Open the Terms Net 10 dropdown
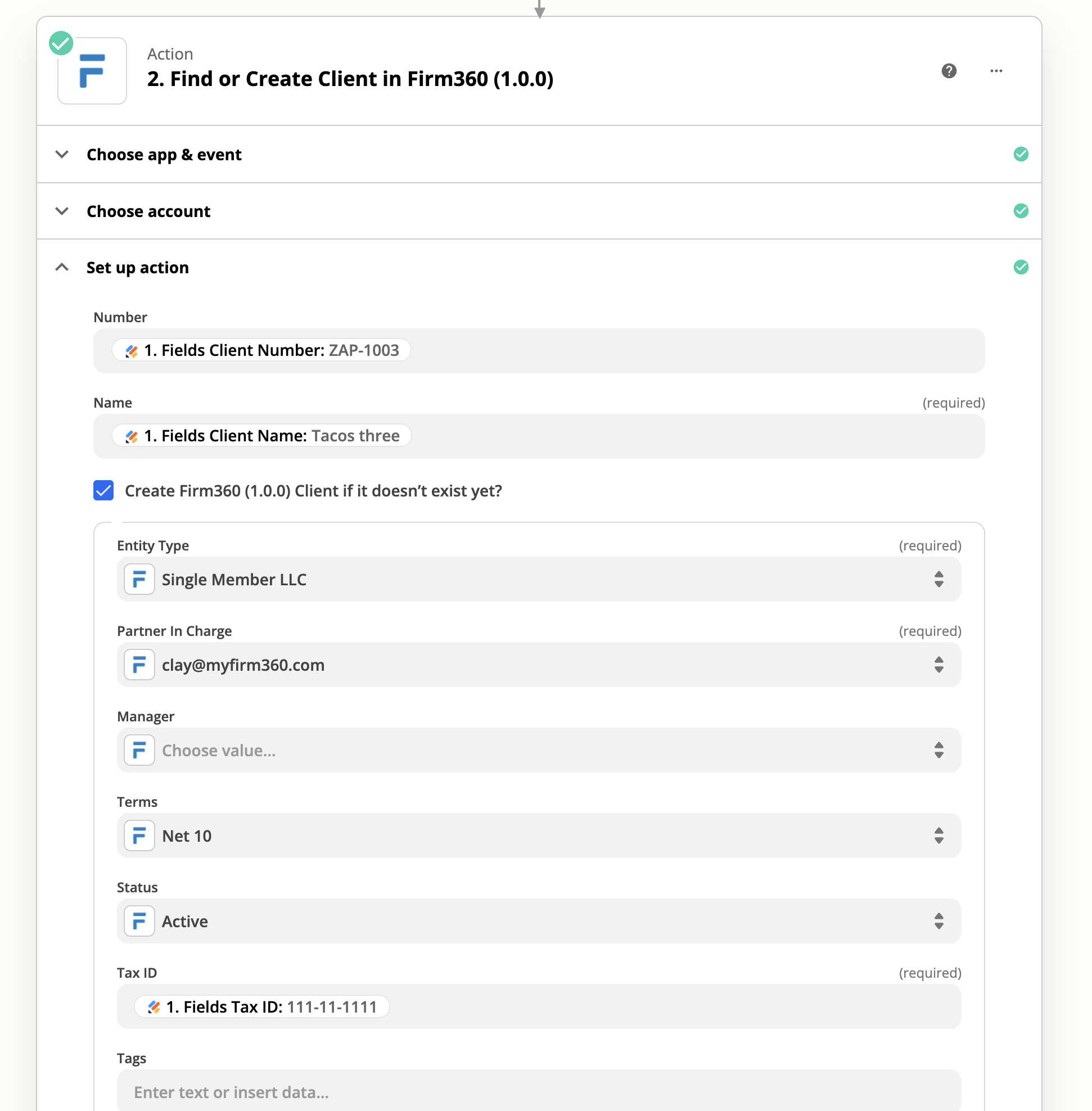The width and height of the screenshot is (1092, 1111). click(539, 835)
